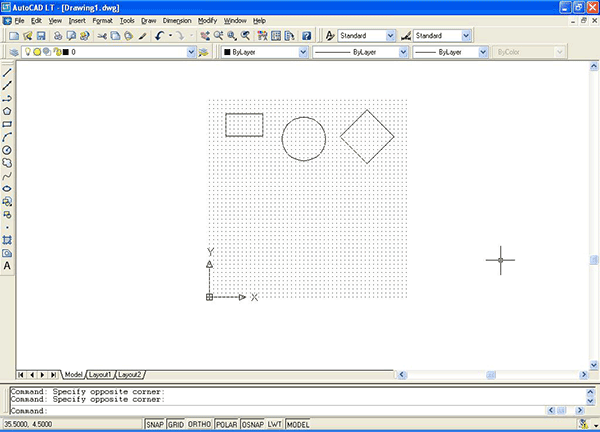Image resolution: width=600 pixels, height=432 pixels.
Task: Switch to the Layout1 tab
Action: (99, 375)
